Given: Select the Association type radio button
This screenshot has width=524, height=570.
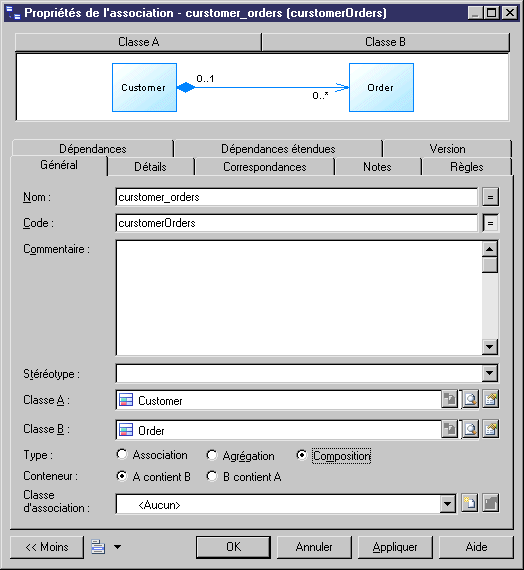Looking at the screenshot, I should (x=122, y=454).
